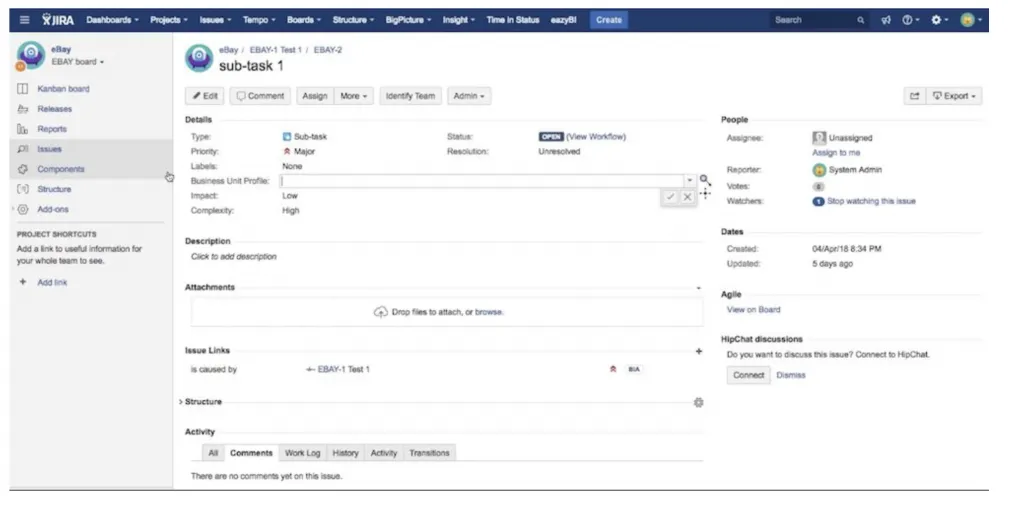Click to add description text

click(x=234, y=257)
